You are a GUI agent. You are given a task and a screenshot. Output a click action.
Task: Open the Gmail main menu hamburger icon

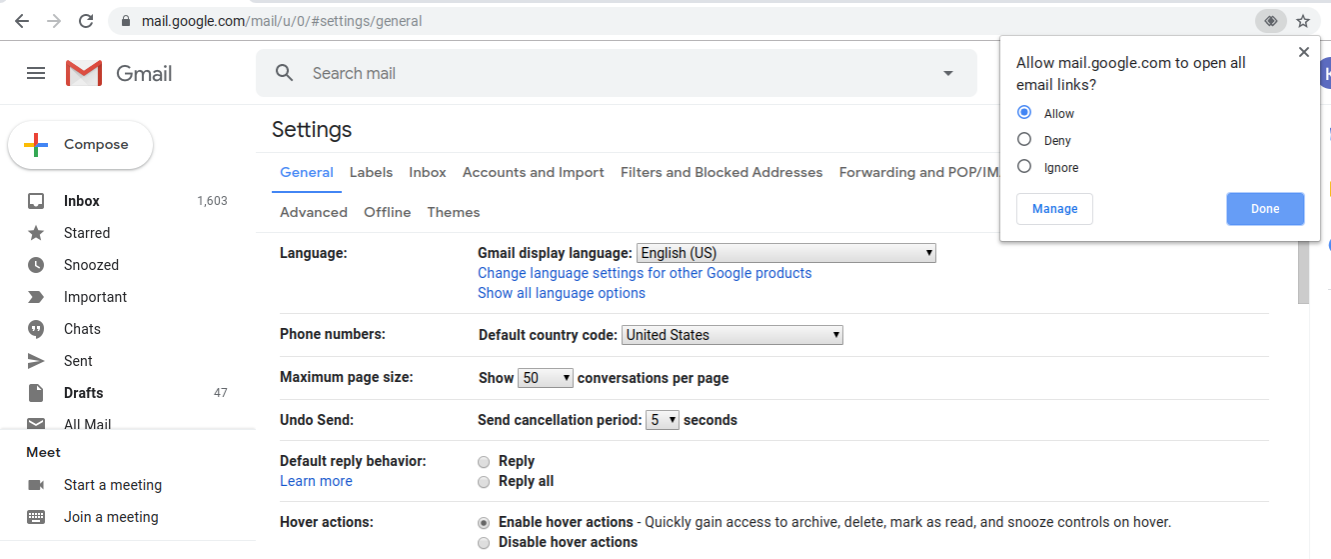pos(36,73)
